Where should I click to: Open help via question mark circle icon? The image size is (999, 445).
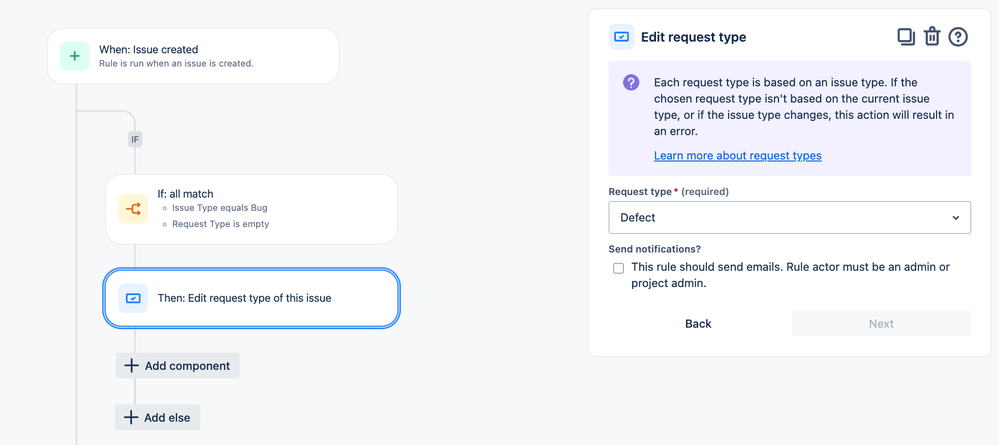958,37
